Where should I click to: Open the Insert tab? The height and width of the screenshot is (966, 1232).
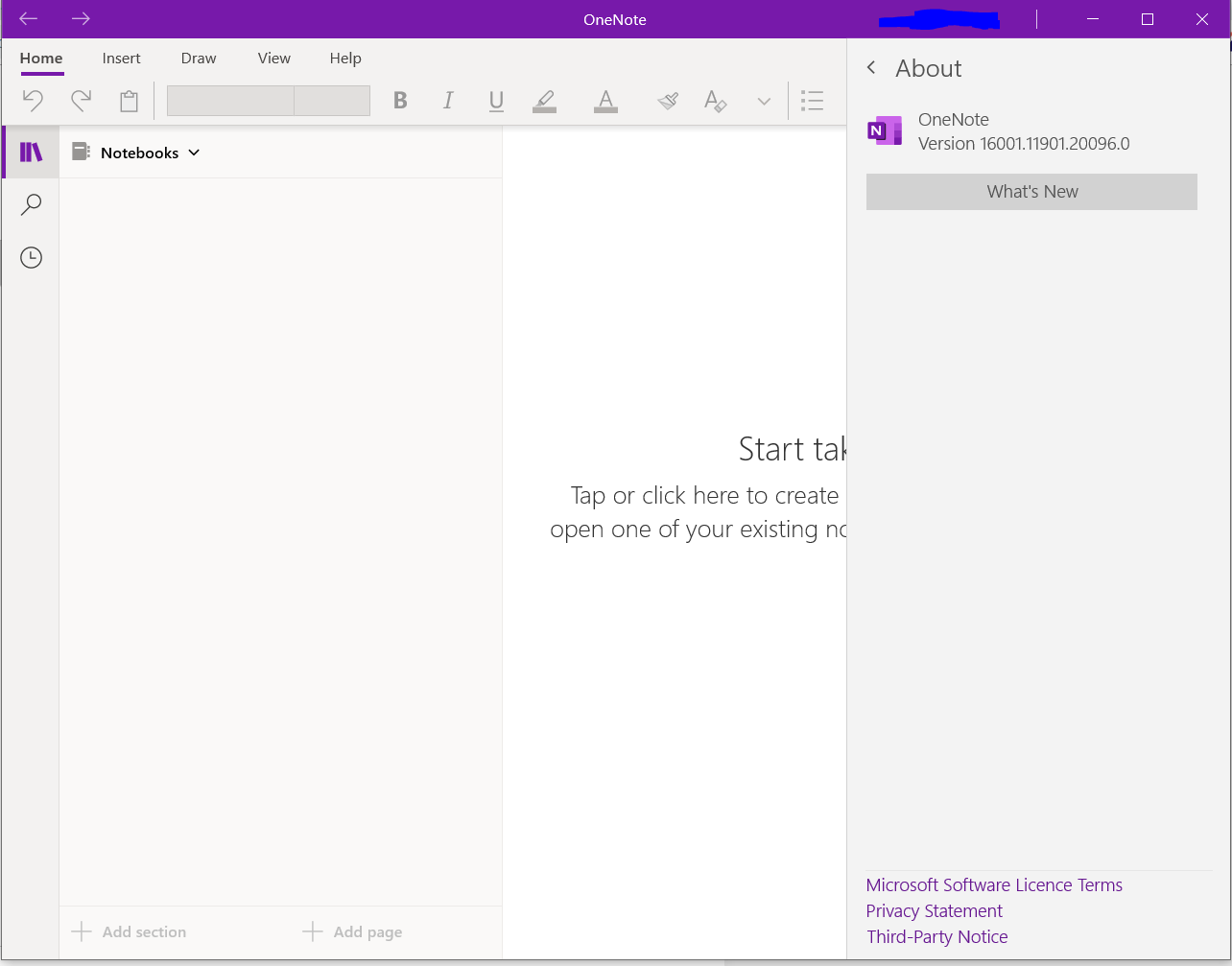click(x=122, y=59)
